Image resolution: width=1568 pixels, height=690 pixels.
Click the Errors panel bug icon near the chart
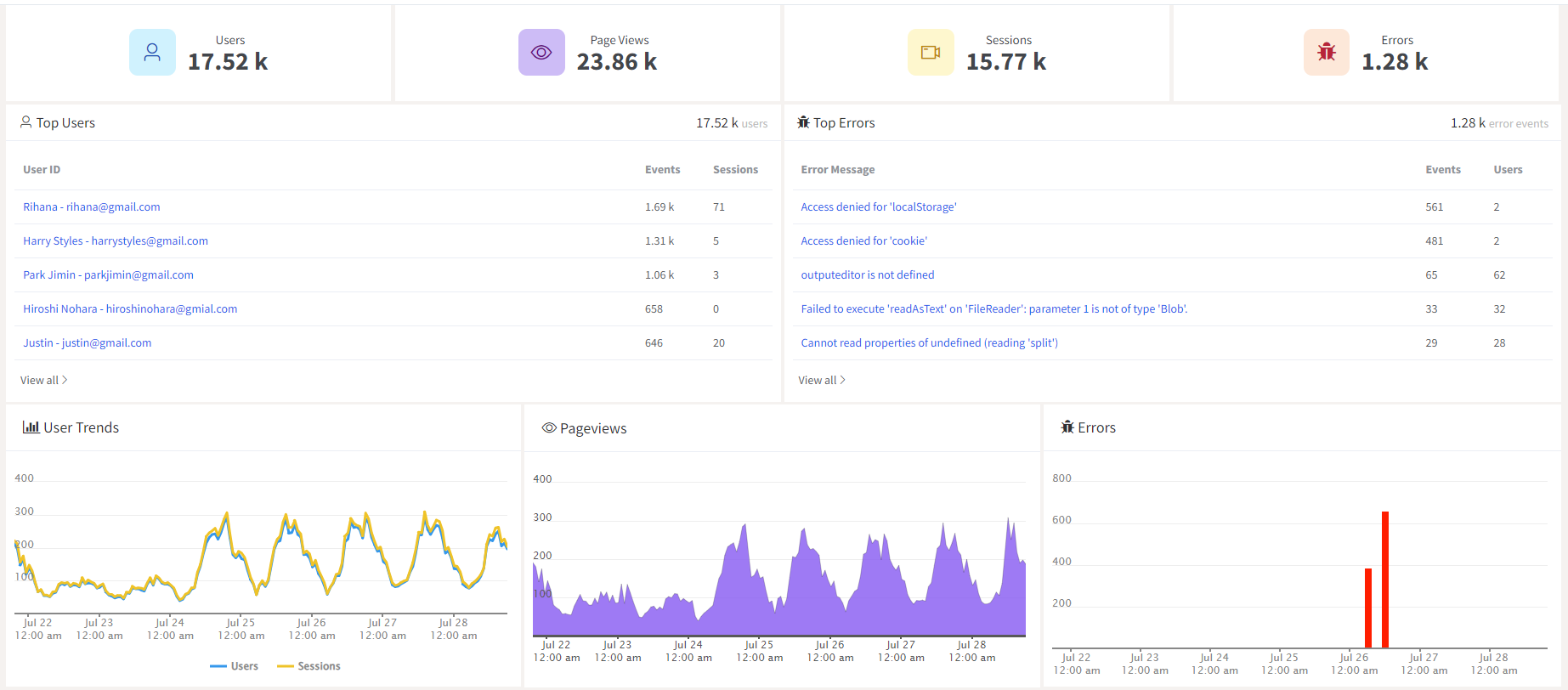pyautogui.click(x=1067, y=427)
